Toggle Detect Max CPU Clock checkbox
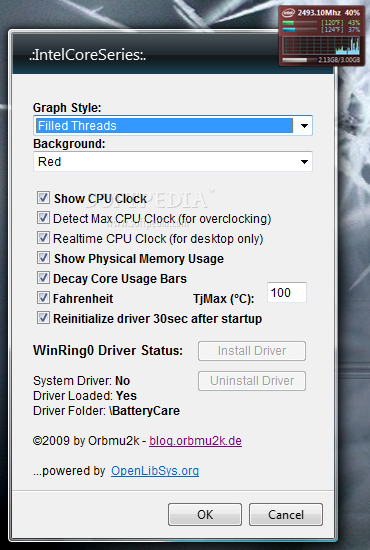Screen dimensions: 370x550 43,217
